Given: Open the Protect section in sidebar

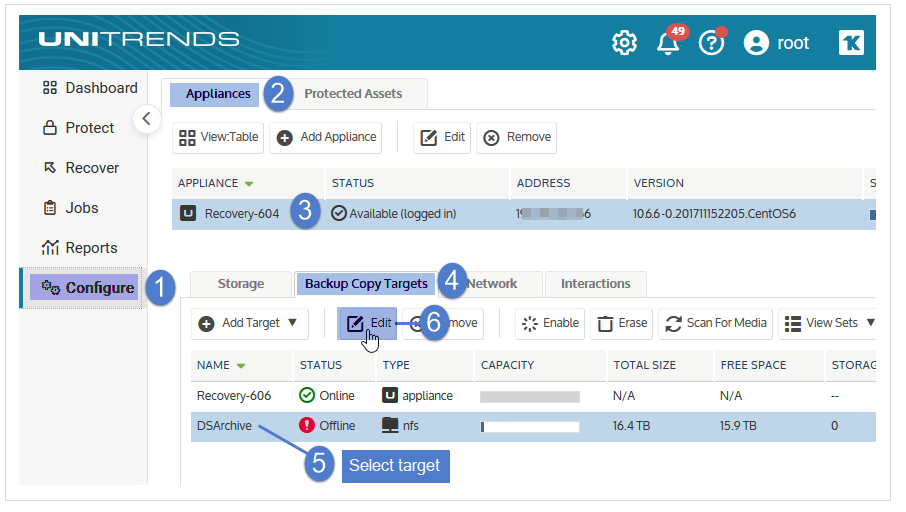Looking at the screenshot, I should click(x=79, y=128).
